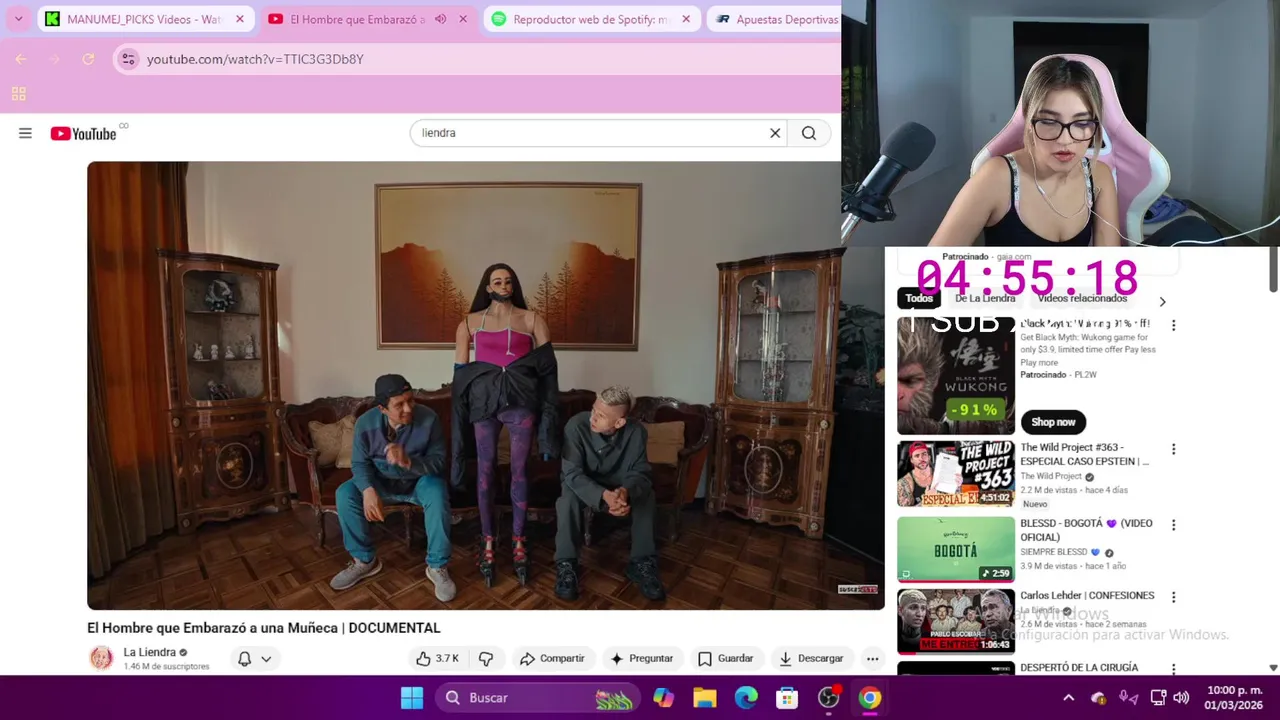Close the MANUMEJ_PICKS Videos tab
The width and height of the screenshot is (1280, 720).
(240, 19)
